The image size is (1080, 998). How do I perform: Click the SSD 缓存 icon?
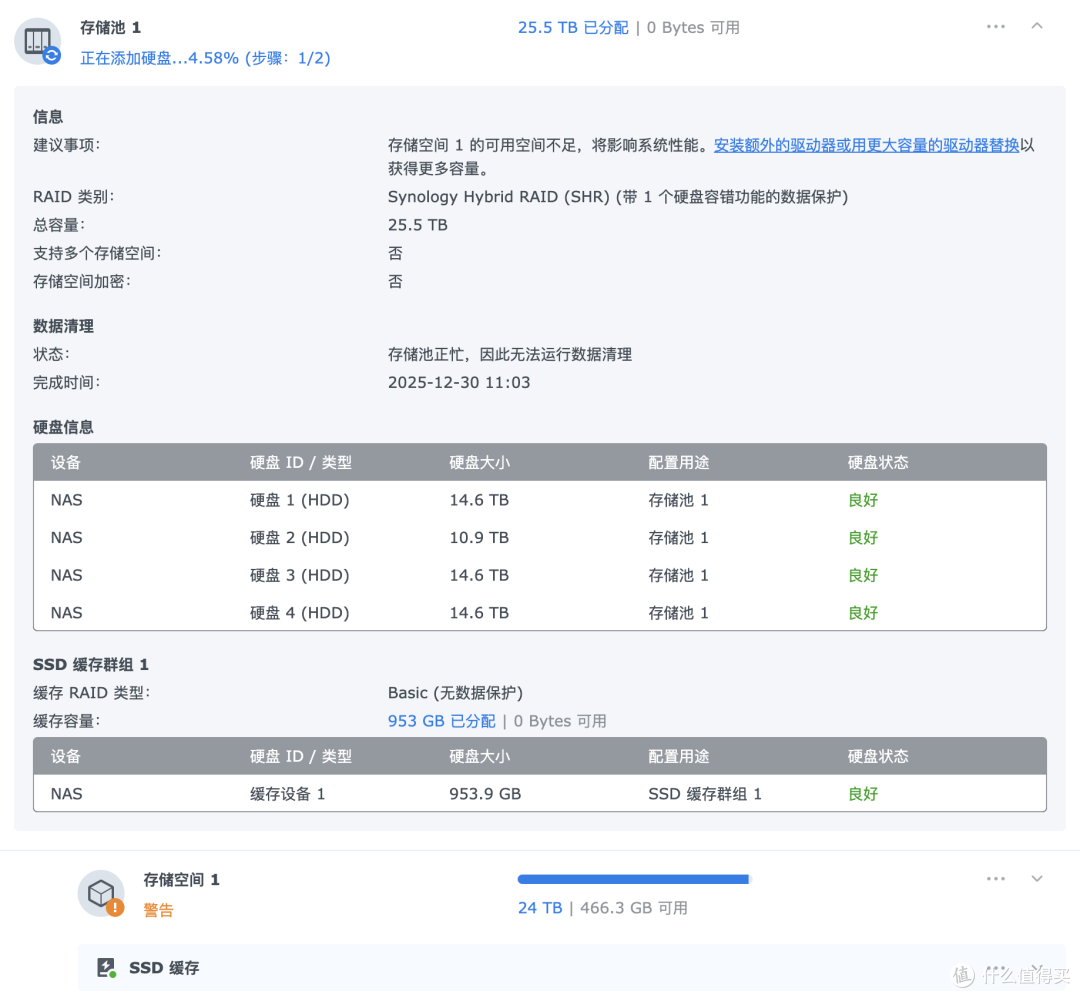(106, 968)
